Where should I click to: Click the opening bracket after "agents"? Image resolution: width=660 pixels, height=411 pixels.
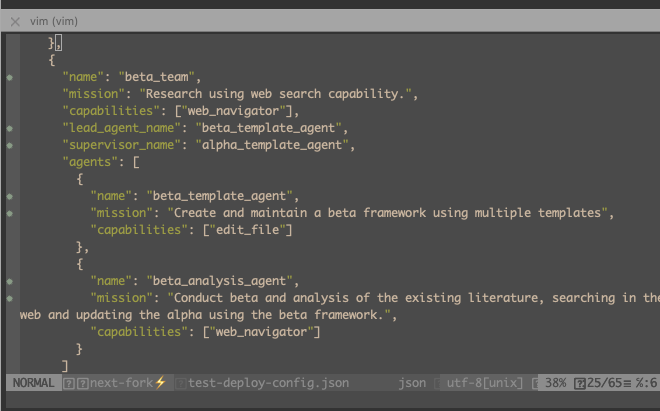136,162
